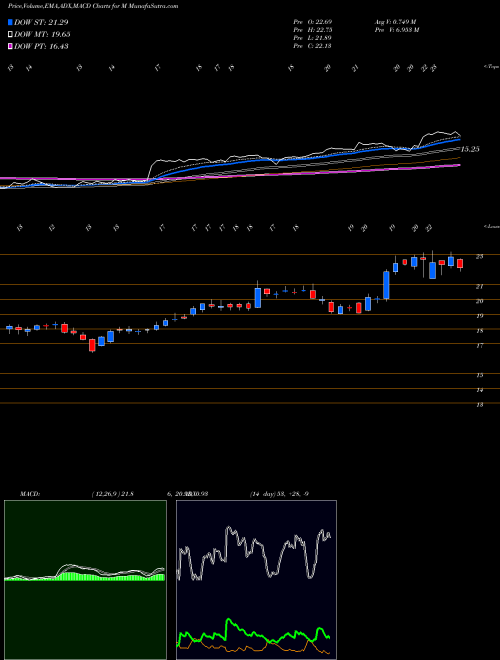500x660 pixels.
Task: Click the blue DOW ST legend square
Action: point(10,22)
